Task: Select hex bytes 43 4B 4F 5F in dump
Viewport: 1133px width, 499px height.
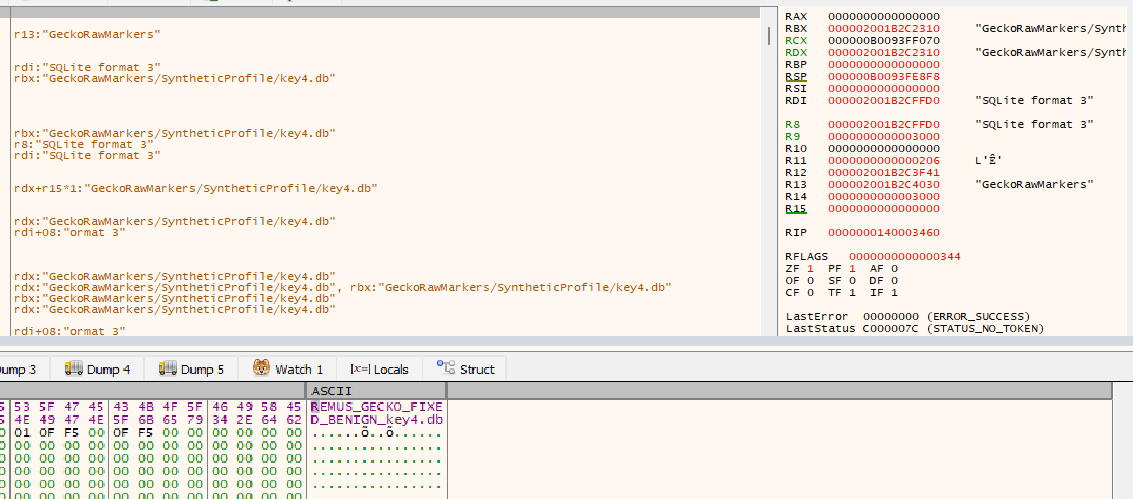Action: pos(158,407)
